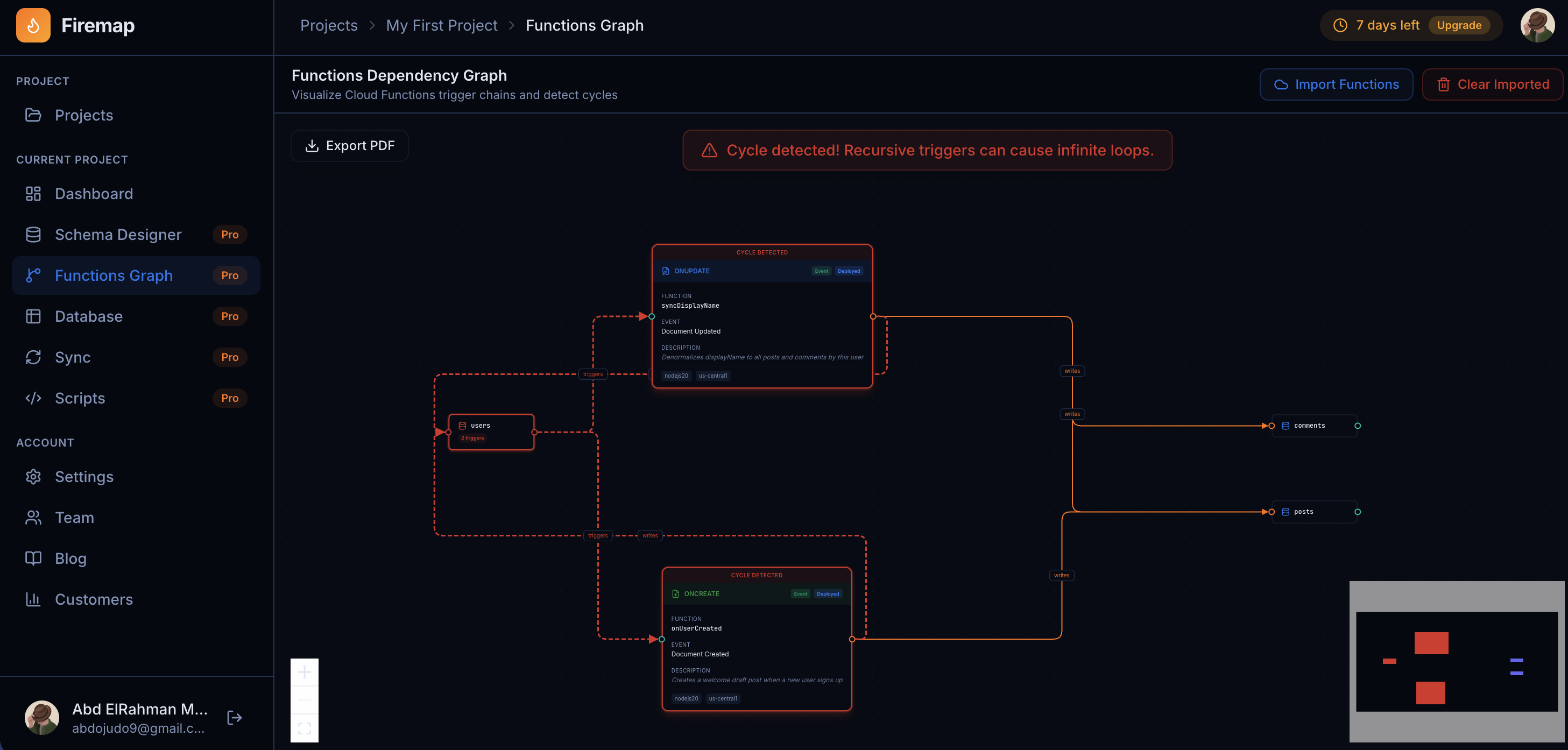
Task: Click the fit-to-view icon on the canvas
Action: point(305,728)
